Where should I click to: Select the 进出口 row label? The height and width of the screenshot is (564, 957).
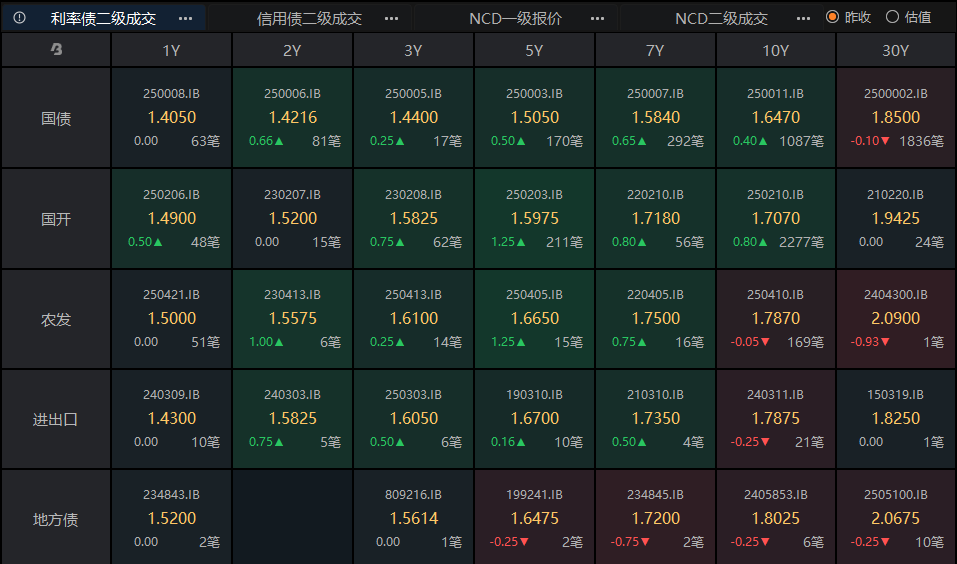coord(56,419)
